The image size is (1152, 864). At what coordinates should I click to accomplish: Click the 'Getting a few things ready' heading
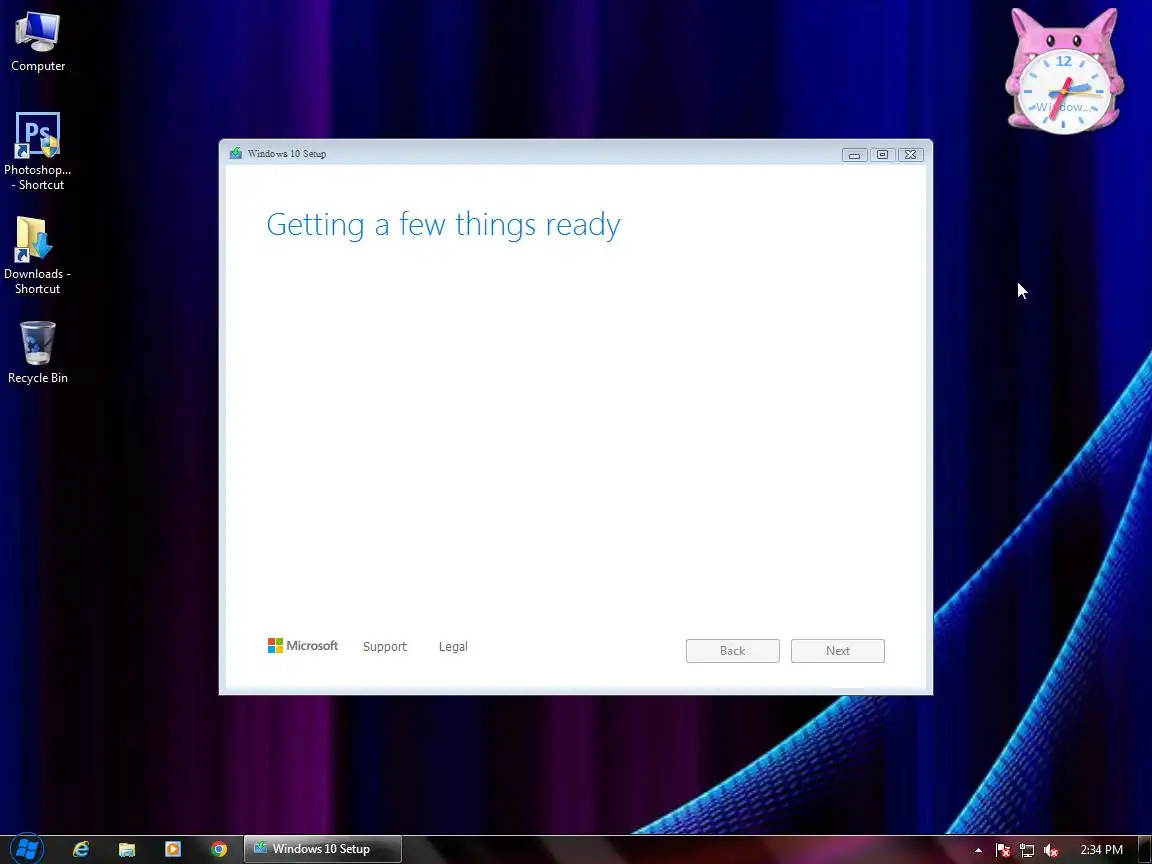point(443,225)
